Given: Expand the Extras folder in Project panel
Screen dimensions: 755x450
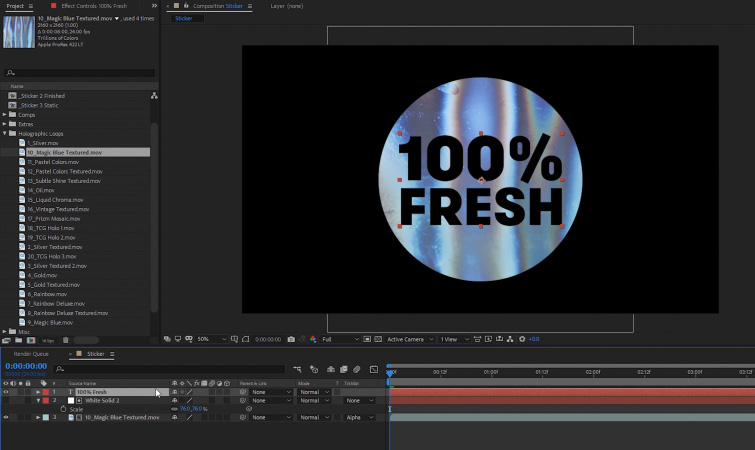Looking at the screenshot, I should 5,124.
